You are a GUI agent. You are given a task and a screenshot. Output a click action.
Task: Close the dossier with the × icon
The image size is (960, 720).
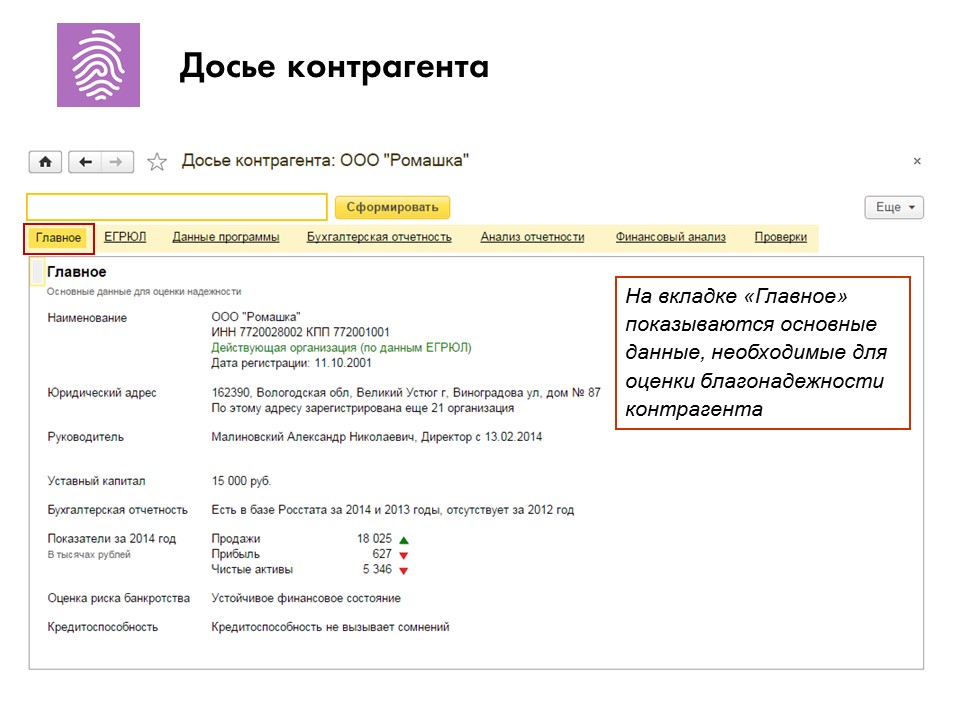click(x=917, y=161)
